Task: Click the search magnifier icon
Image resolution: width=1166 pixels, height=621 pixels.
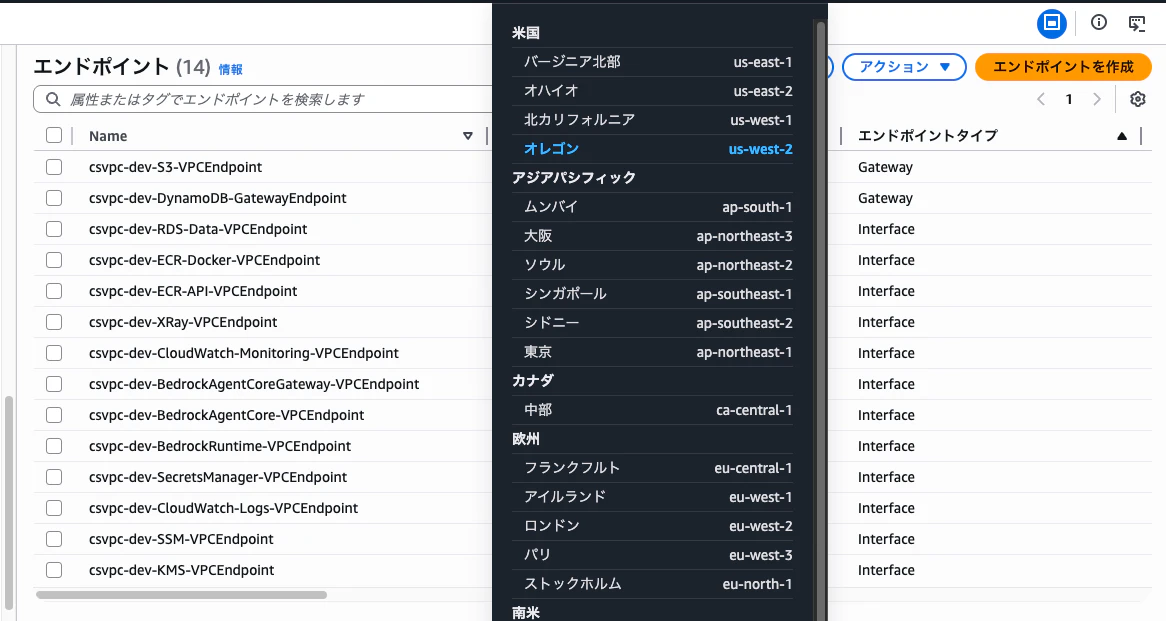Action: click(x=53, y=99)
